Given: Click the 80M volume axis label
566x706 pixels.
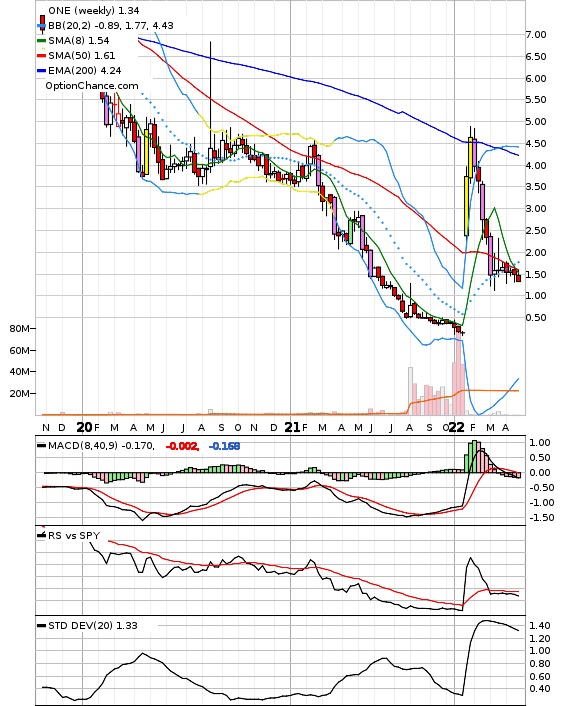Looking at the screenshot, I should click(x=20, y=329).
